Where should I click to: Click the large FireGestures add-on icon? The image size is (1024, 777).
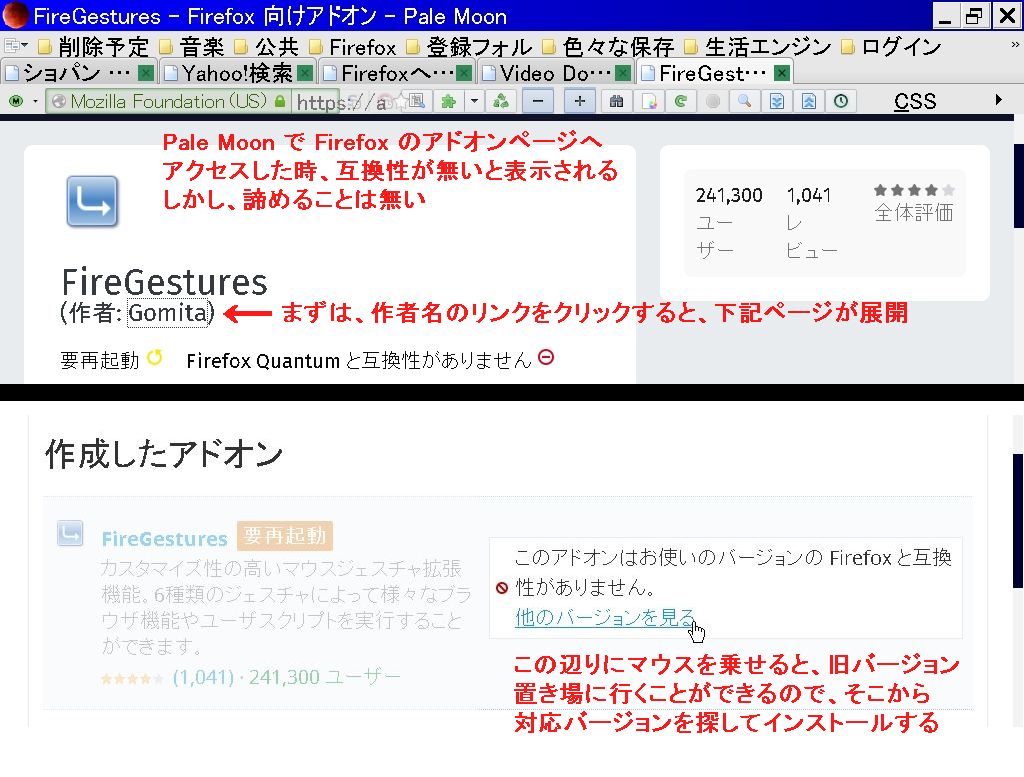pos(92,201)
